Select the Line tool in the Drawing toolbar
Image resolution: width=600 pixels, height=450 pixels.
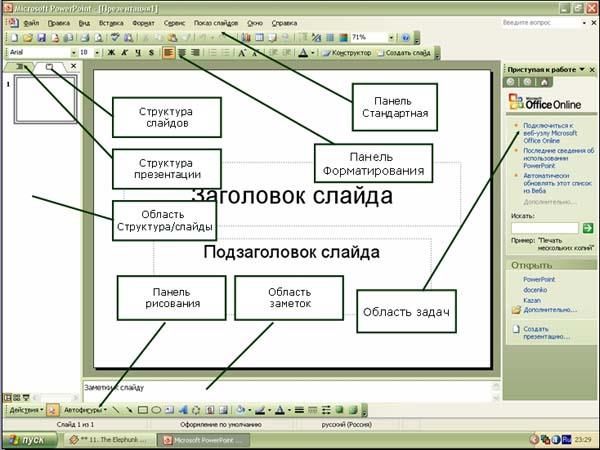(x=116, y=410)
